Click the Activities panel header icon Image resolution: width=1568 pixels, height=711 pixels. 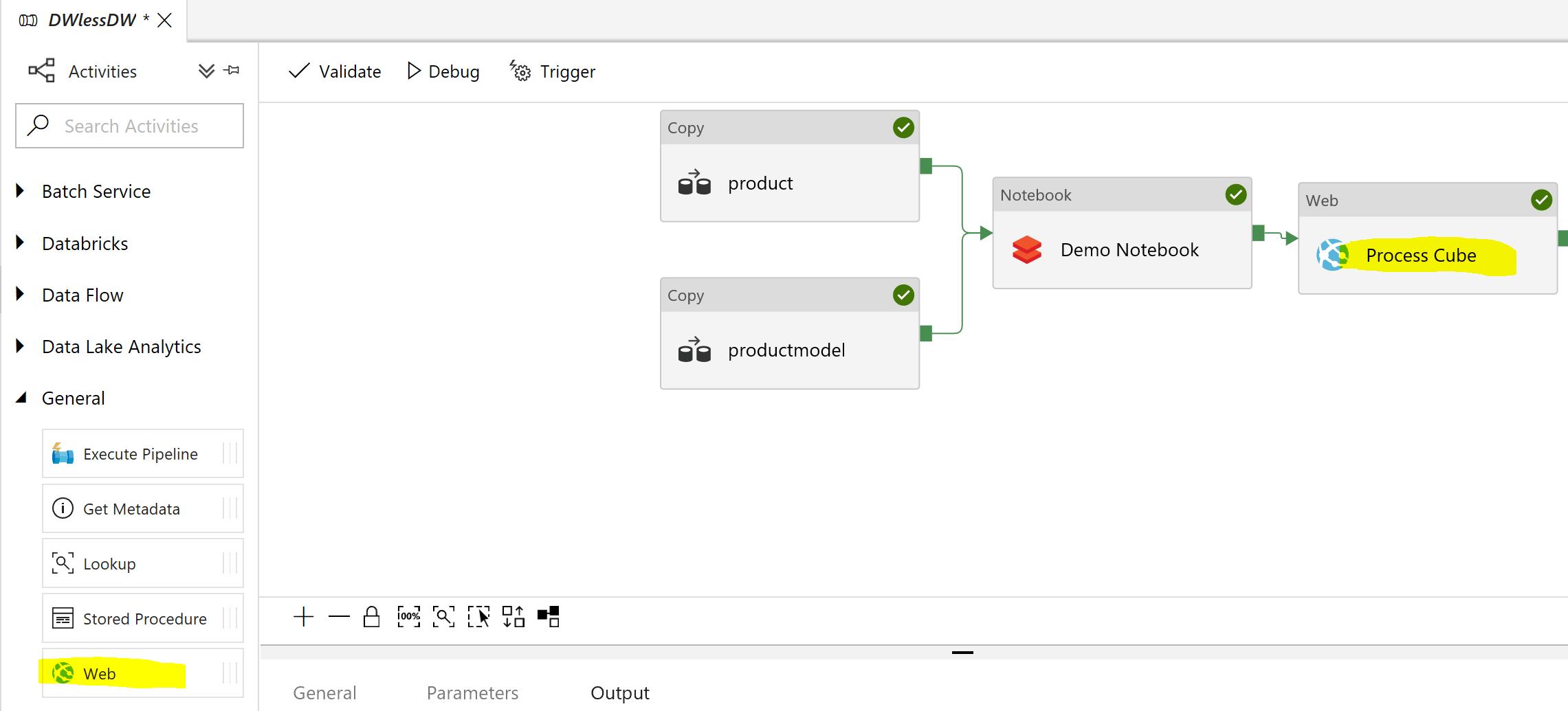point(41,71)
